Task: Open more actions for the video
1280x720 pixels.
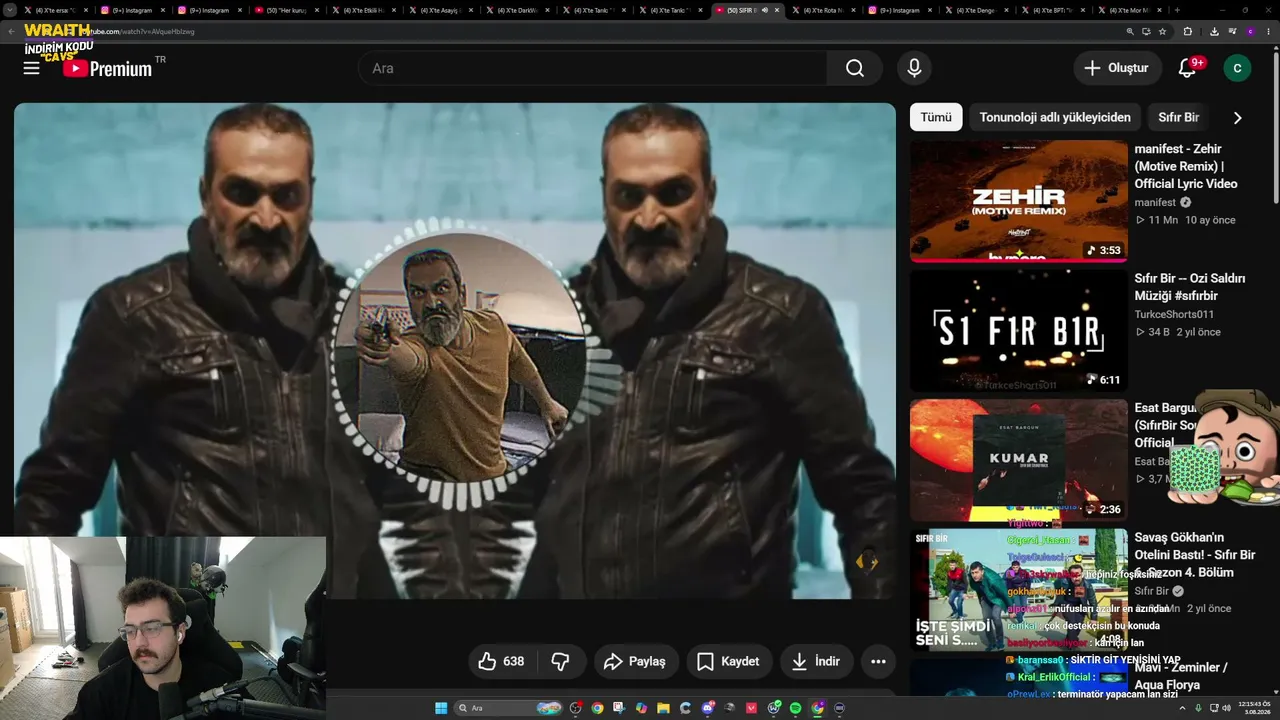Action: click(x=878, y=661)
